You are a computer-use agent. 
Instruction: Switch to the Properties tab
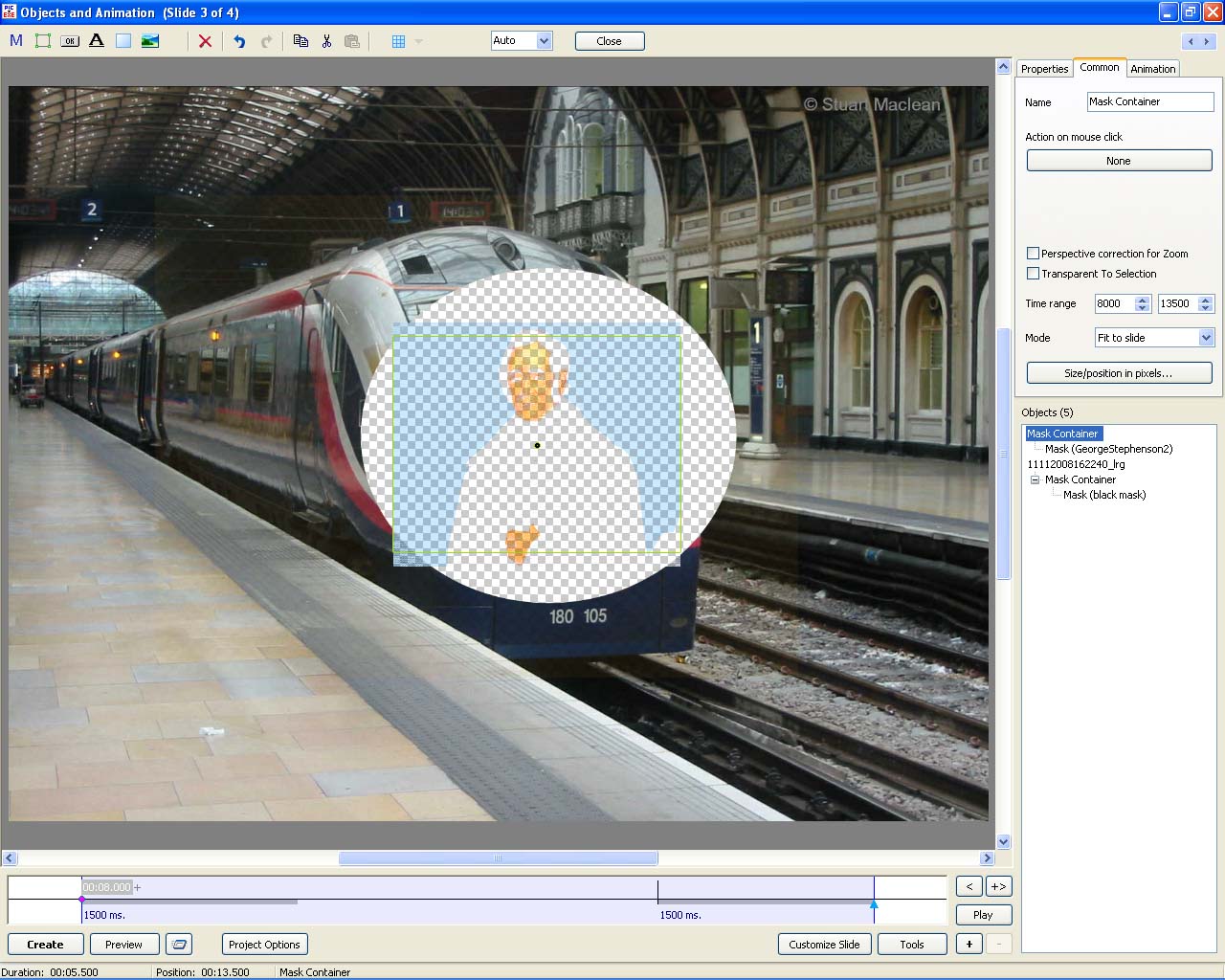click(1044, 69)
